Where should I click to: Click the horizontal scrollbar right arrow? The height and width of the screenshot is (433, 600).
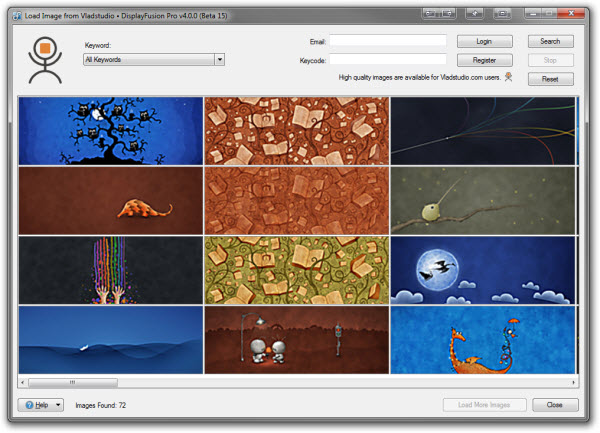(573, 382)
